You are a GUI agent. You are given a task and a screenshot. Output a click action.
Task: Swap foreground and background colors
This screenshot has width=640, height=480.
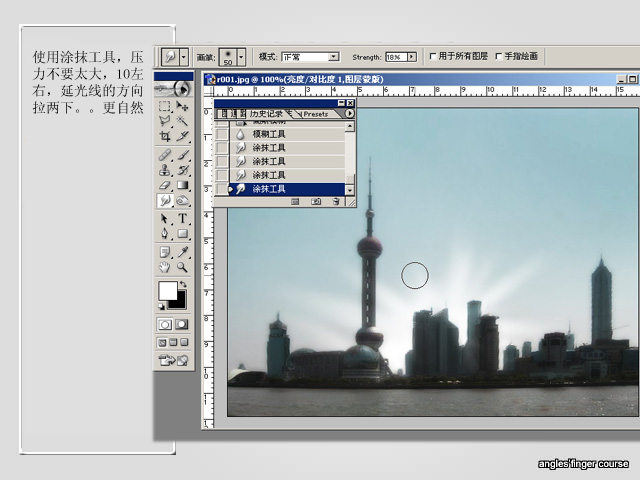coord(183,284)
